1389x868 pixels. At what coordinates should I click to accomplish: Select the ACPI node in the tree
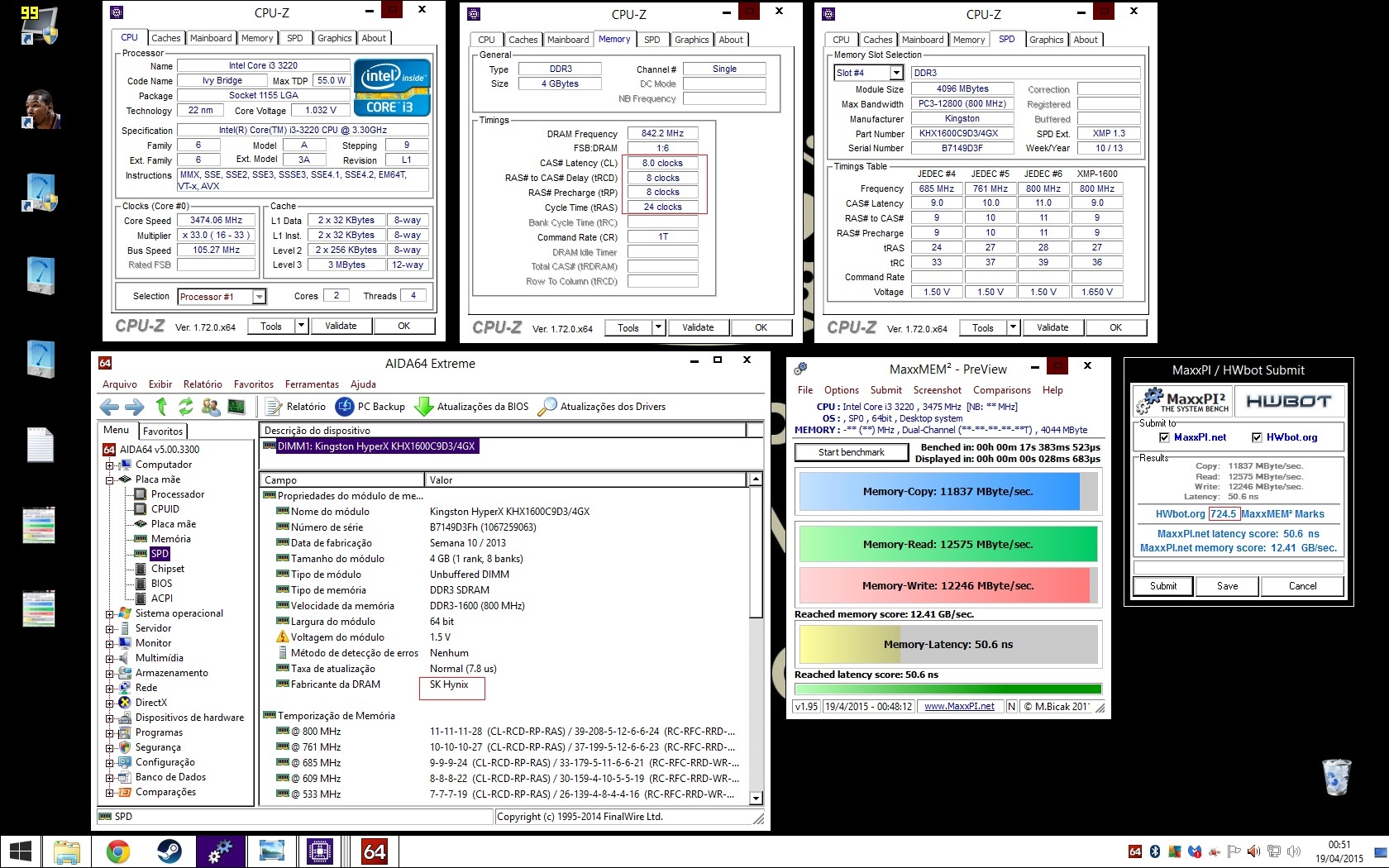154,599
